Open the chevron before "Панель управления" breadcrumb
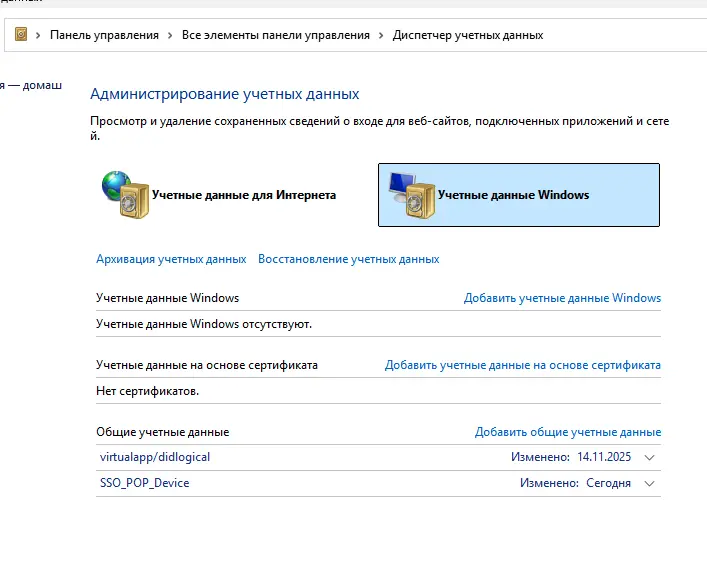This screenshot has width=707, height=584. (39, 35)
